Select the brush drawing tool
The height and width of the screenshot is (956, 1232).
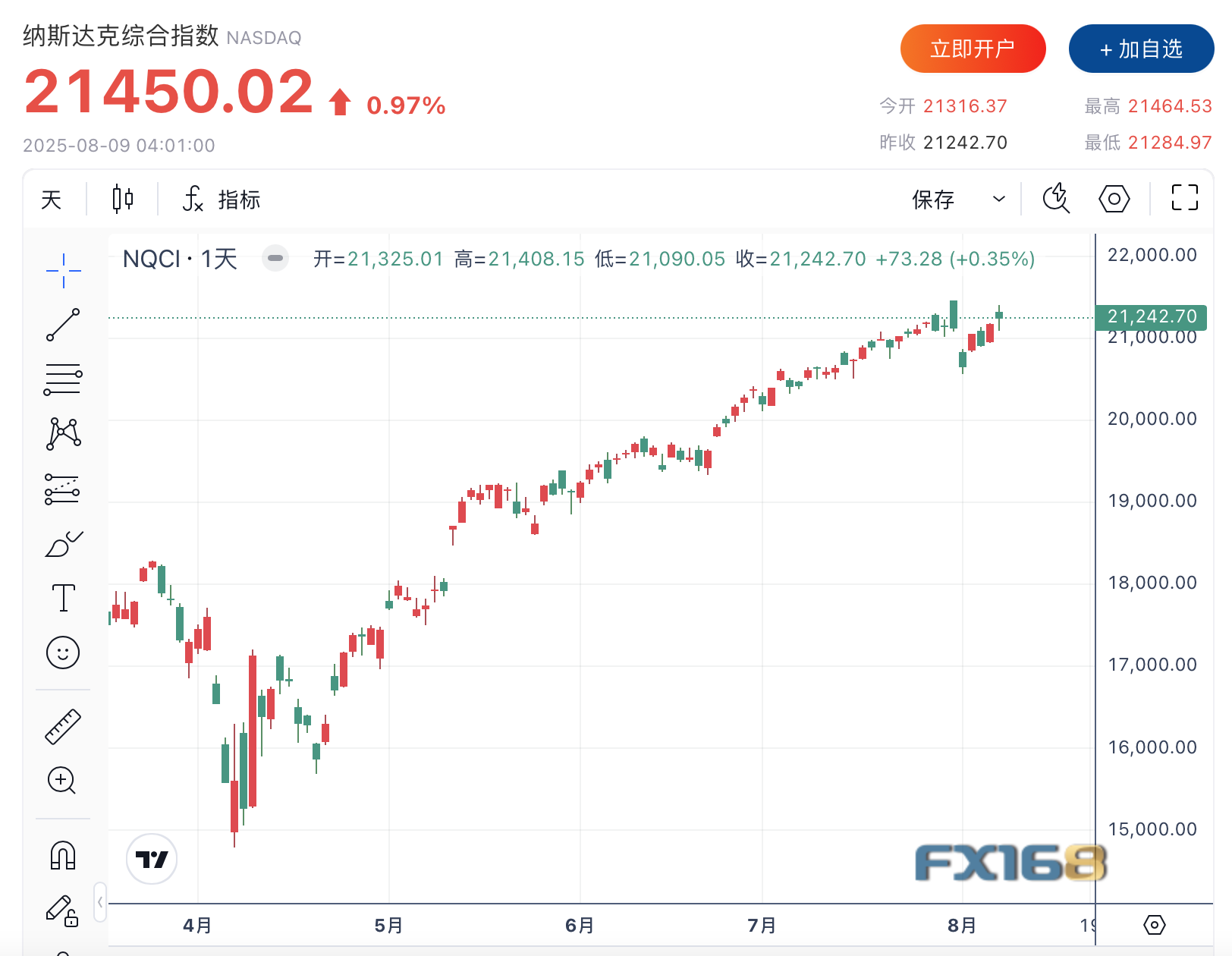coord(63,544)
